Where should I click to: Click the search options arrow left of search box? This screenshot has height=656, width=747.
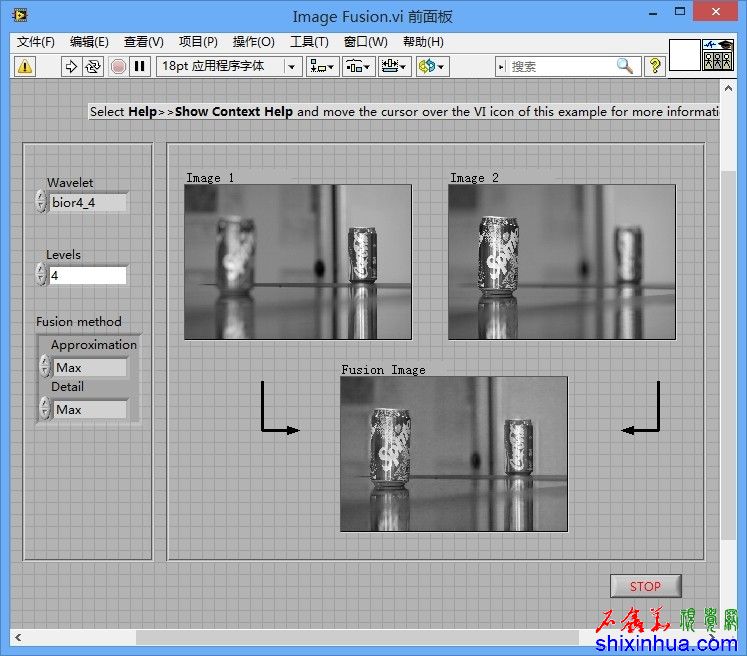click(x=501, y=67)
